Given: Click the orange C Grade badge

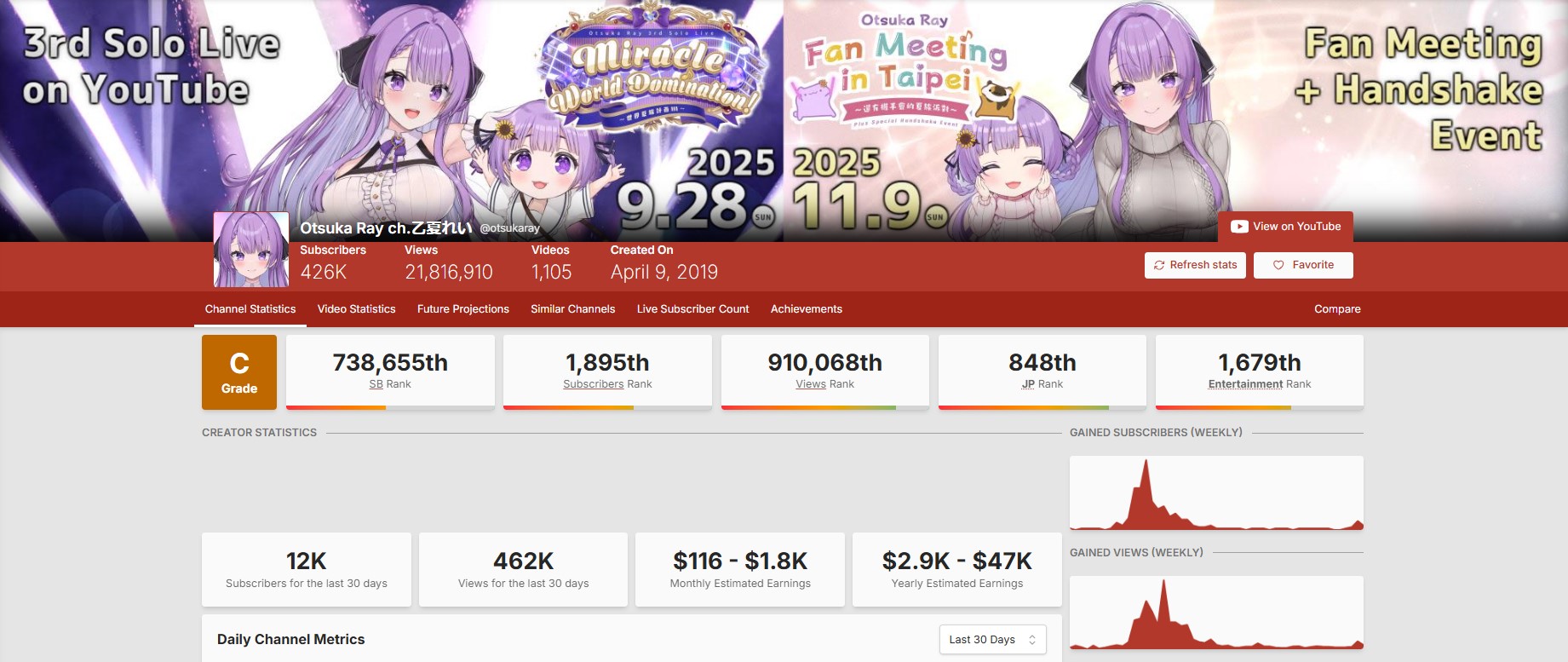Looking at the screenshot, I should (x=239, y=372).
